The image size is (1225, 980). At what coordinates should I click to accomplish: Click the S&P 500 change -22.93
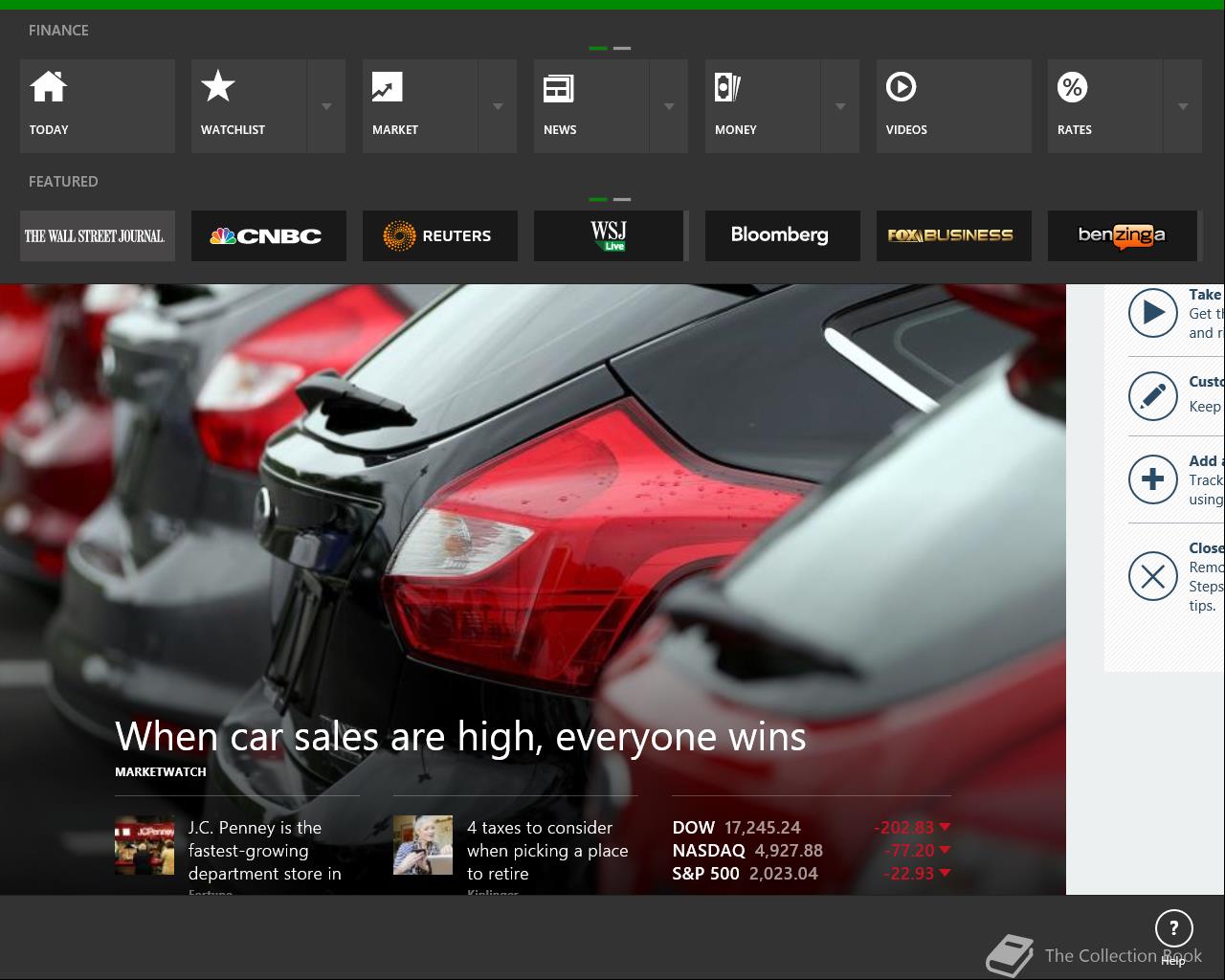click(917, 874)
